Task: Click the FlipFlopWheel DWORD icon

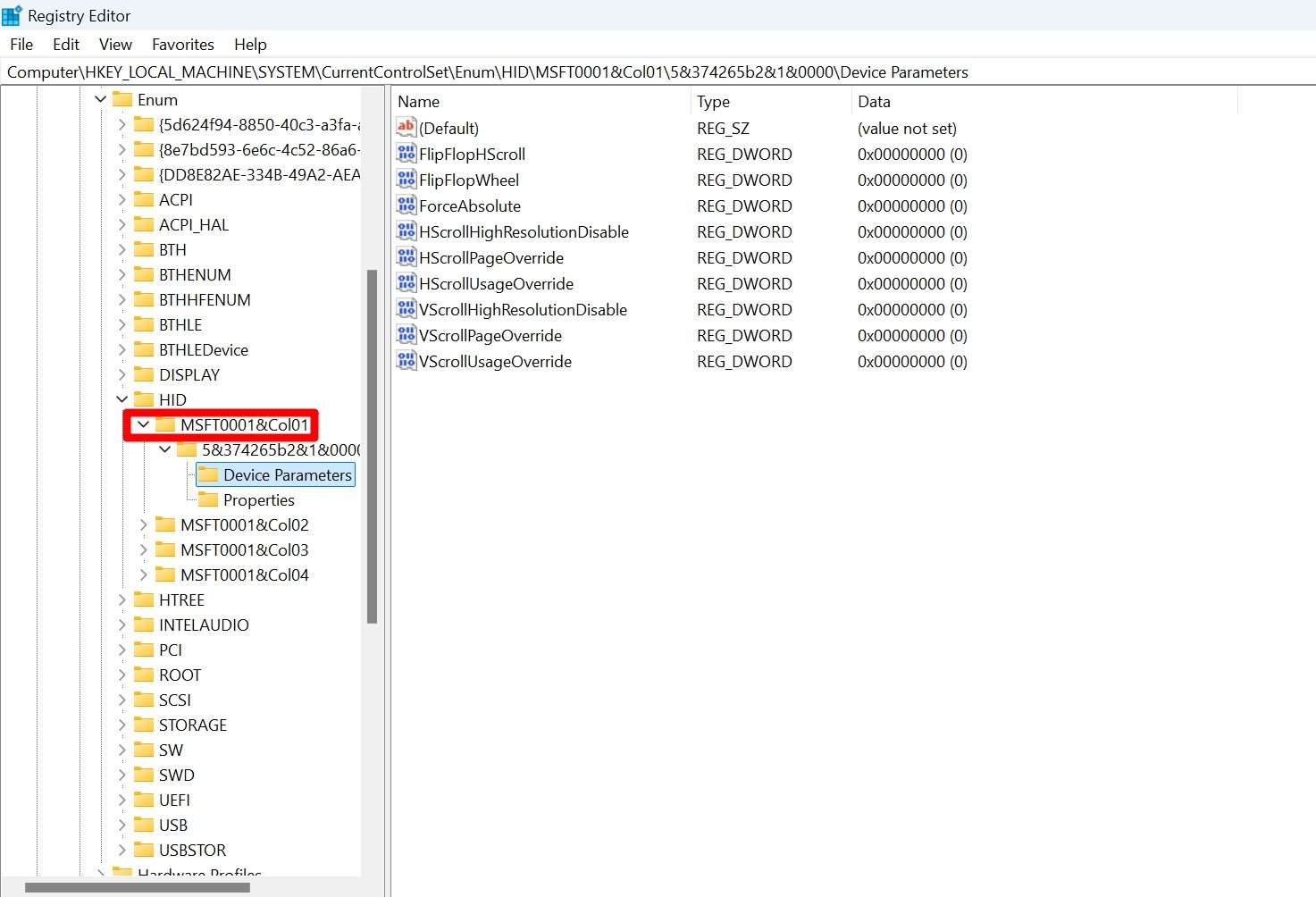Action: [407, 180]
